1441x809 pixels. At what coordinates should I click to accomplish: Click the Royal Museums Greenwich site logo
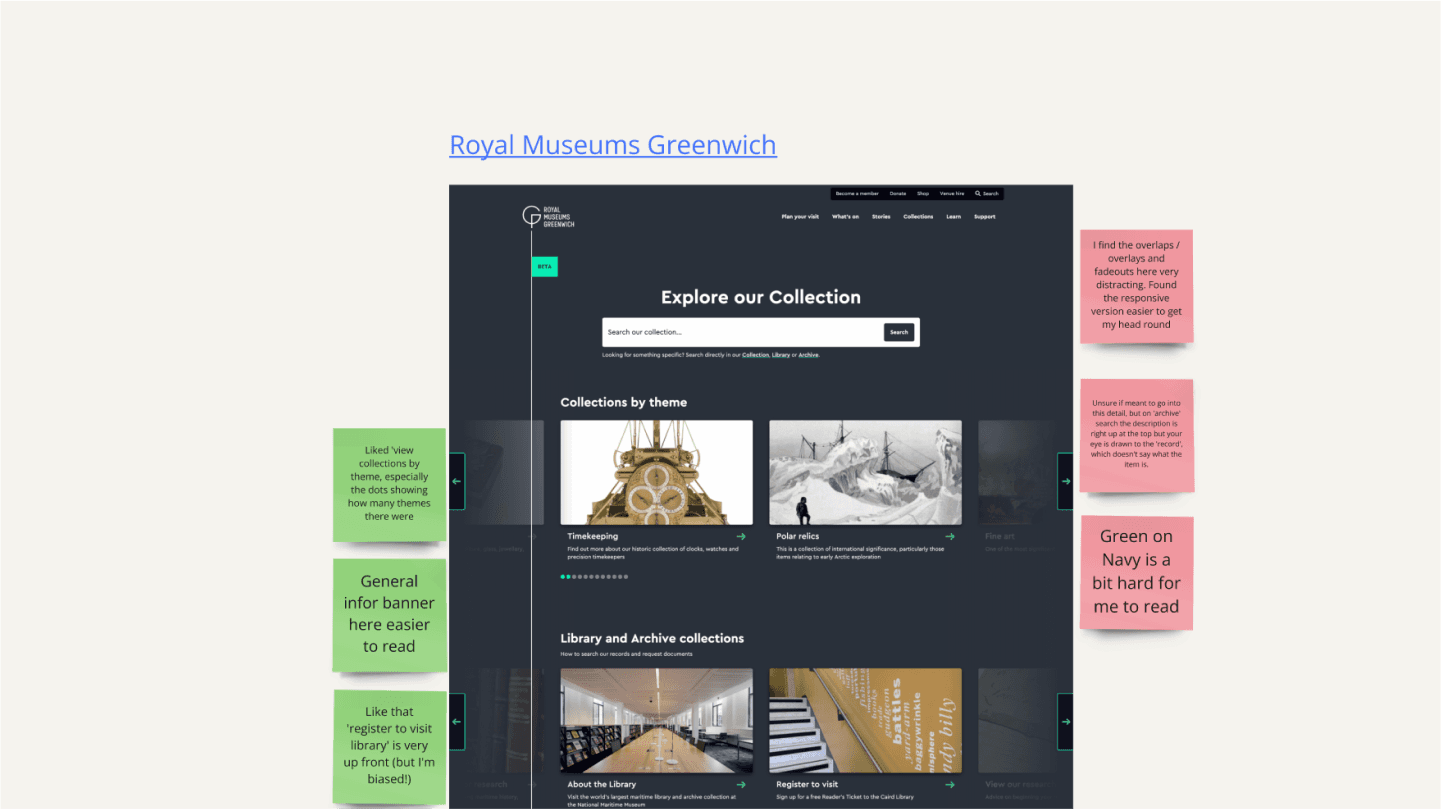(x=548, y=217)
